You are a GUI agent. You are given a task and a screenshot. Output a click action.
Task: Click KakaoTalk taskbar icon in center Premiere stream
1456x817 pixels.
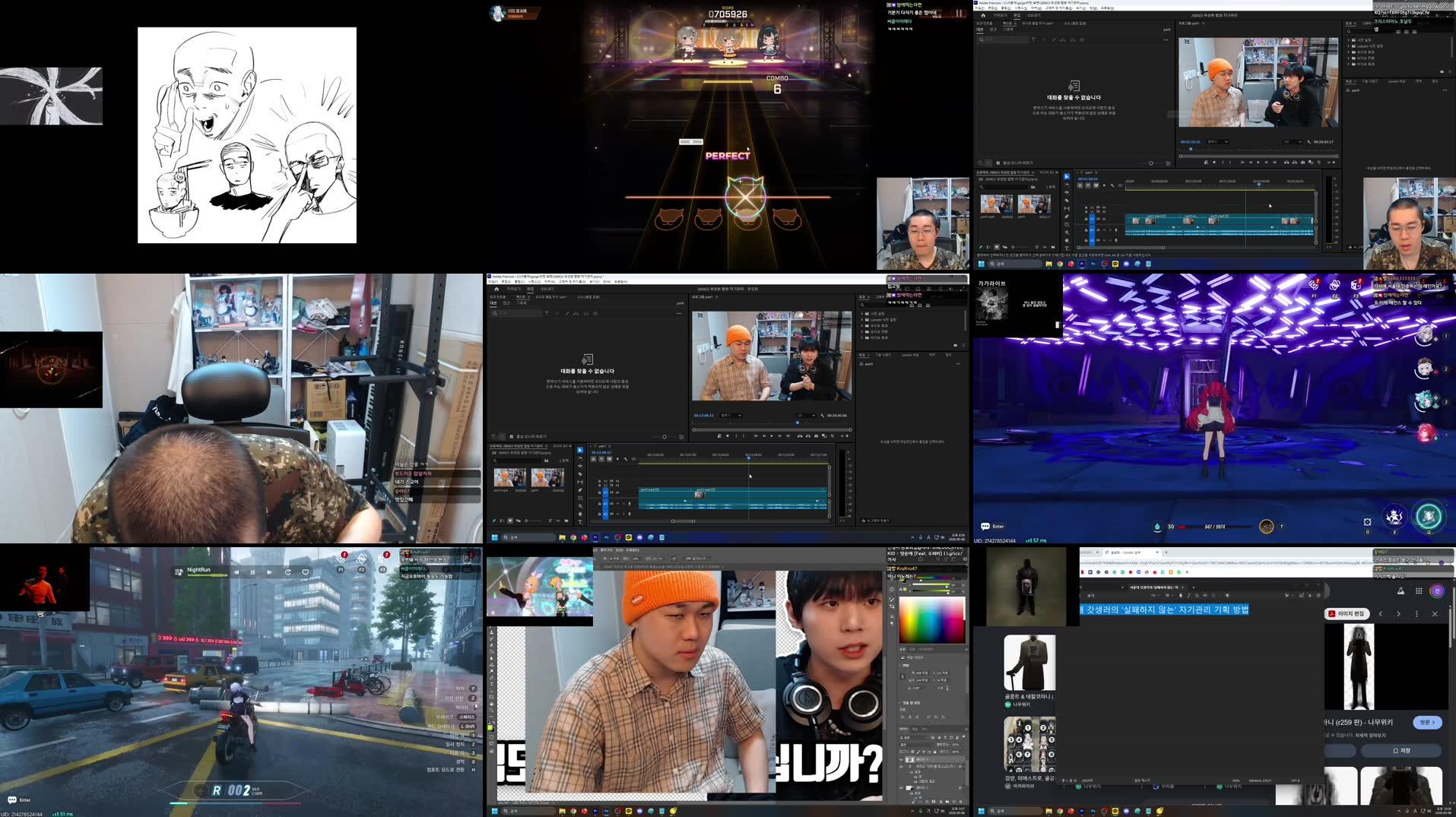629,537
